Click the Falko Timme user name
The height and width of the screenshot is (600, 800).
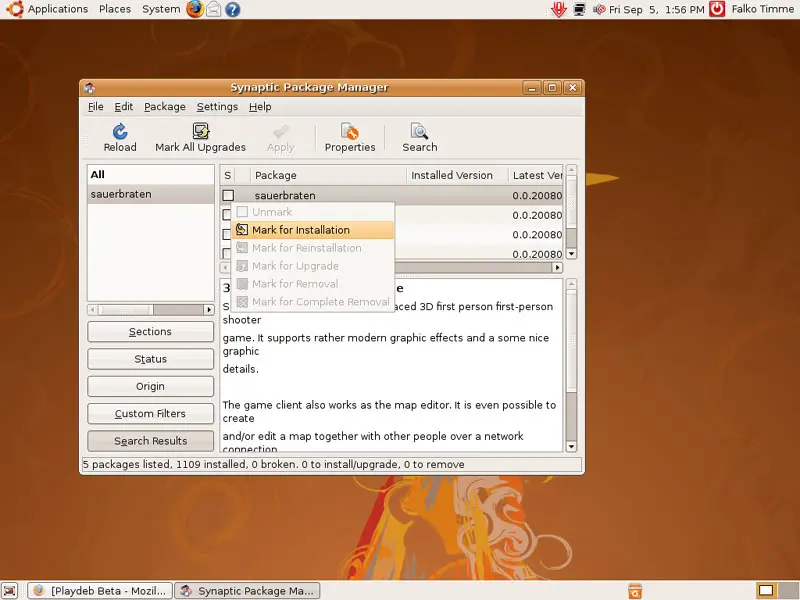tap(762, 9)
